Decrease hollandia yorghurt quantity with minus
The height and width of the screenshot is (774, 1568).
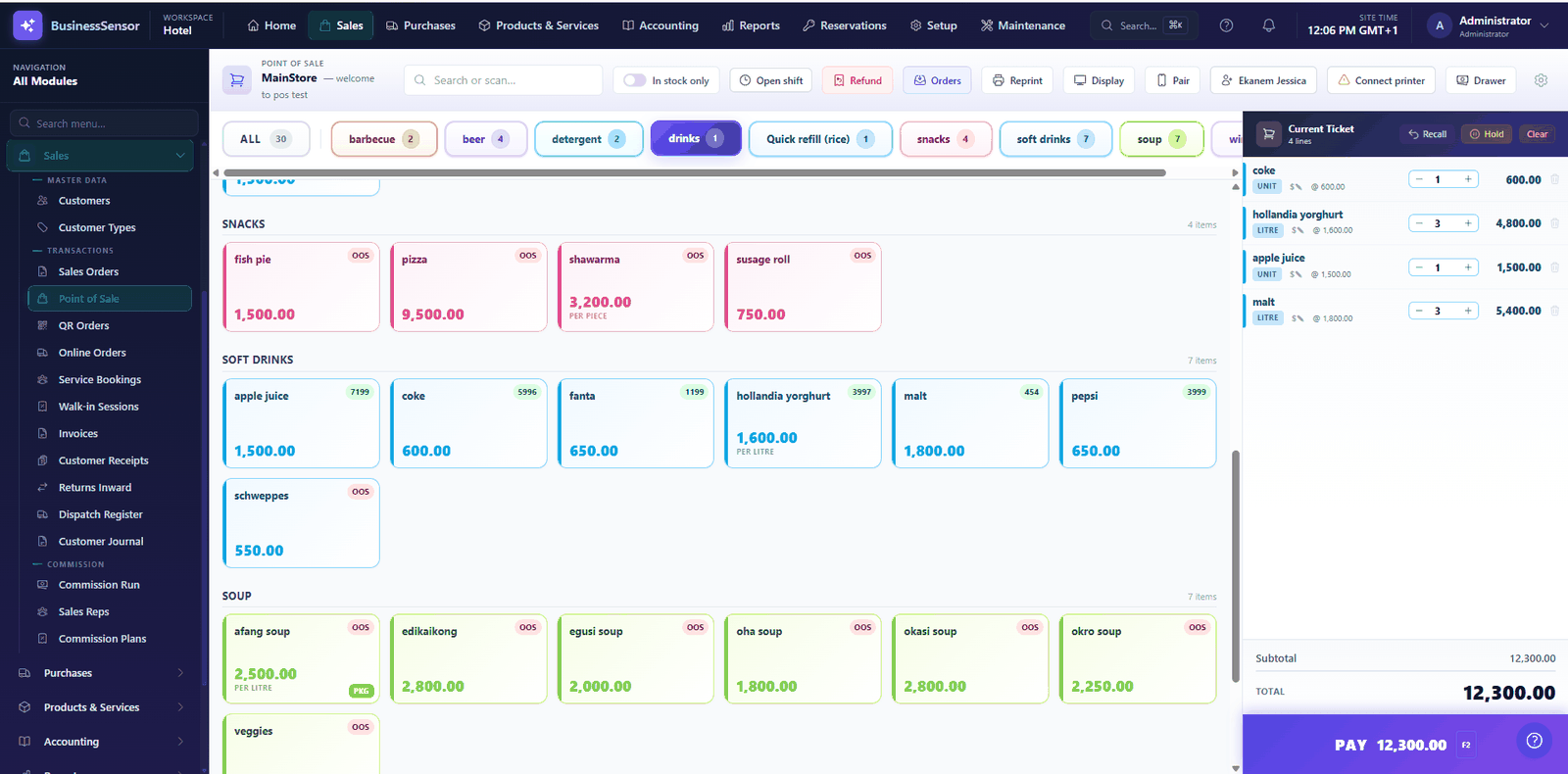point(1419,223)
